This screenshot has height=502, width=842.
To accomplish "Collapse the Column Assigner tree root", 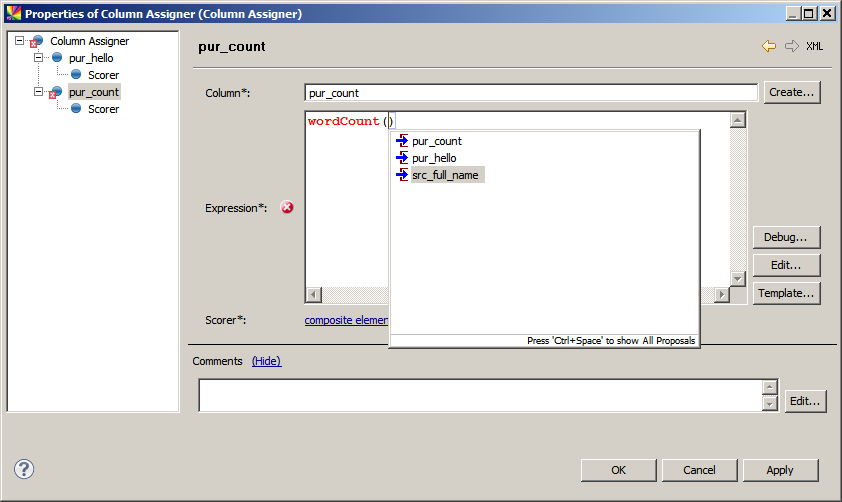I will [x=20, y=41].
